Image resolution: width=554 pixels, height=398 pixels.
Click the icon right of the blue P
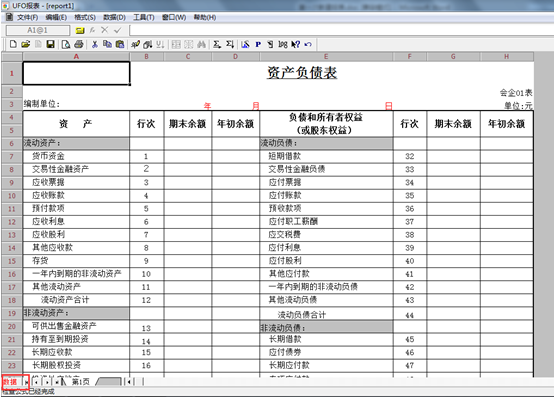tap(270, 44)
